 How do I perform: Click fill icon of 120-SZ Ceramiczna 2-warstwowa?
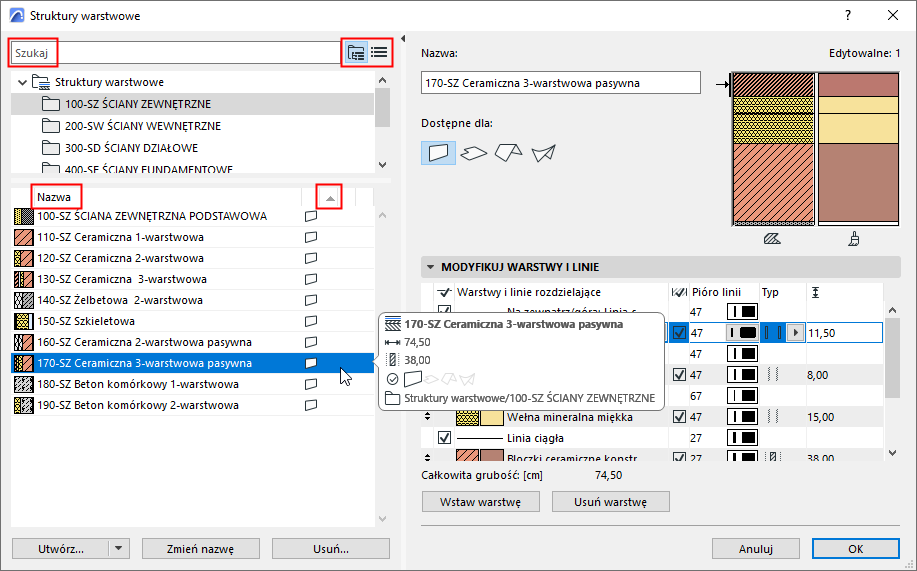click(23, 258)
